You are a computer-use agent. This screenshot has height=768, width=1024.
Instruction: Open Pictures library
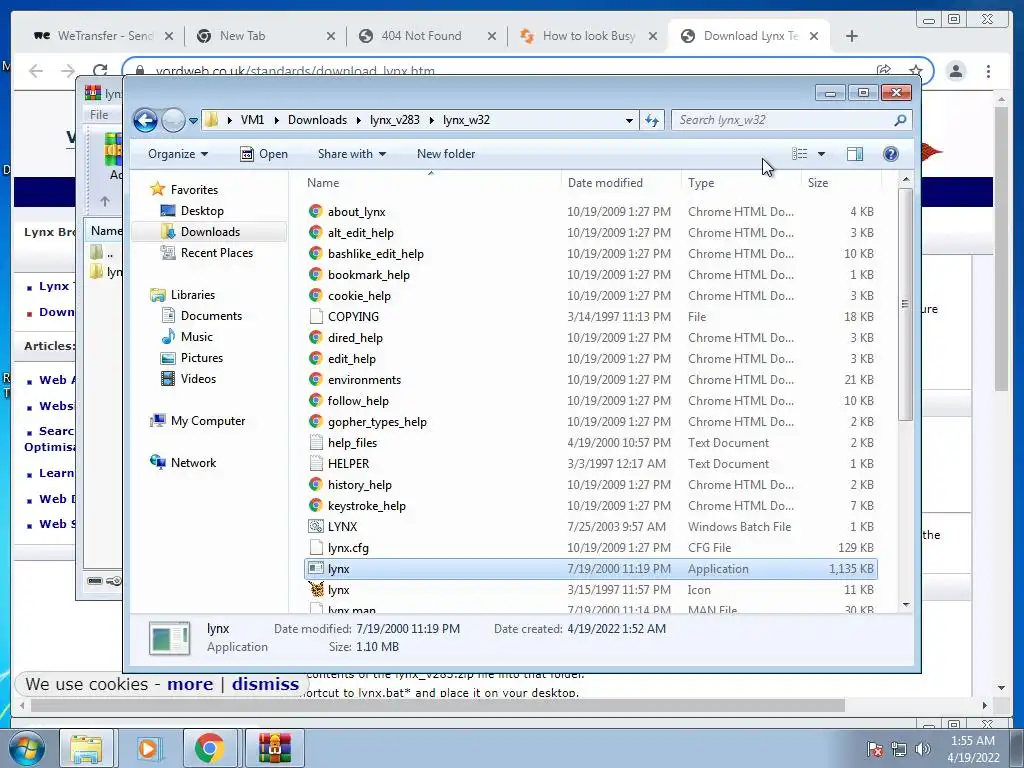coord(202,358)
